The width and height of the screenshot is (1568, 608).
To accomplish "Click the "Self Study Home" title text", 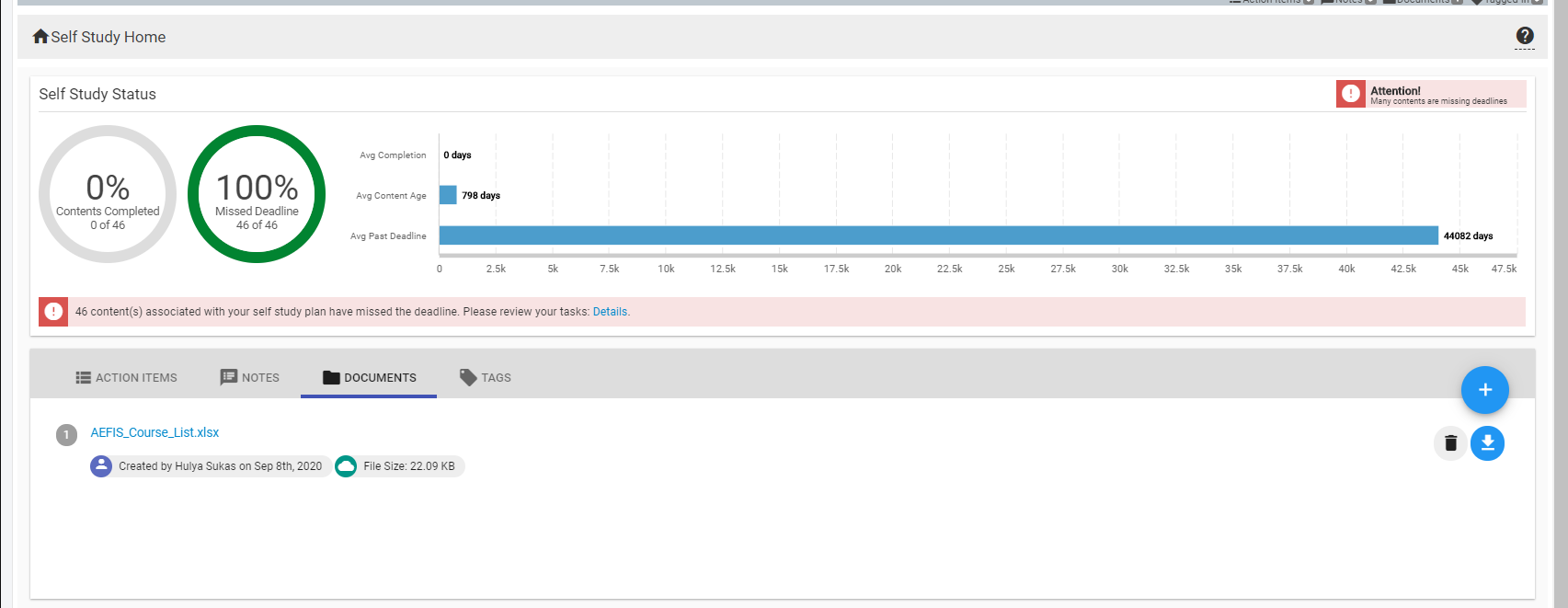I will [109, 37].
